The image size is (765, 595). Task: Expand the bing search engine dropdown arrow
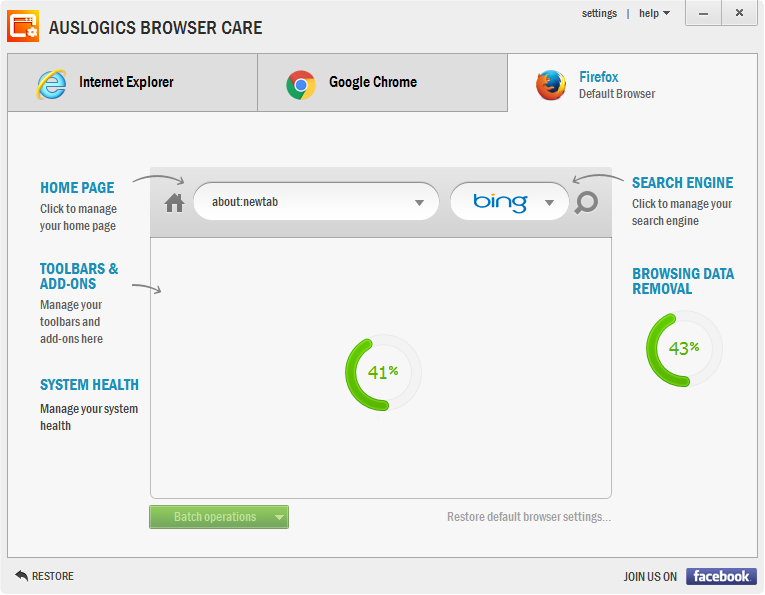click(549, 202)
